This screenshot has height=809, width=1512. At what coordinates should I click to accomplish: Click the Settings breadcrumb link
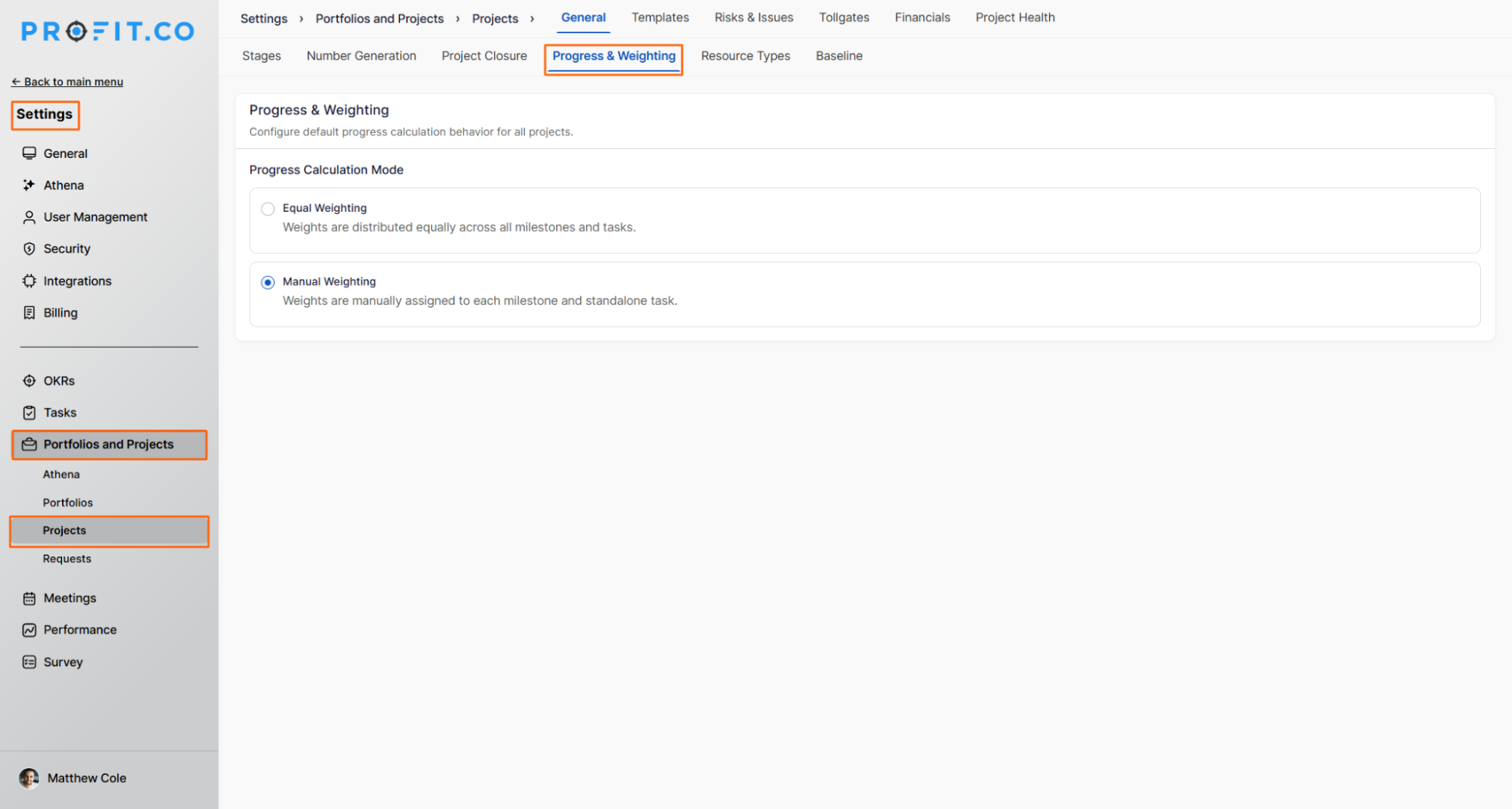(264, 18)
